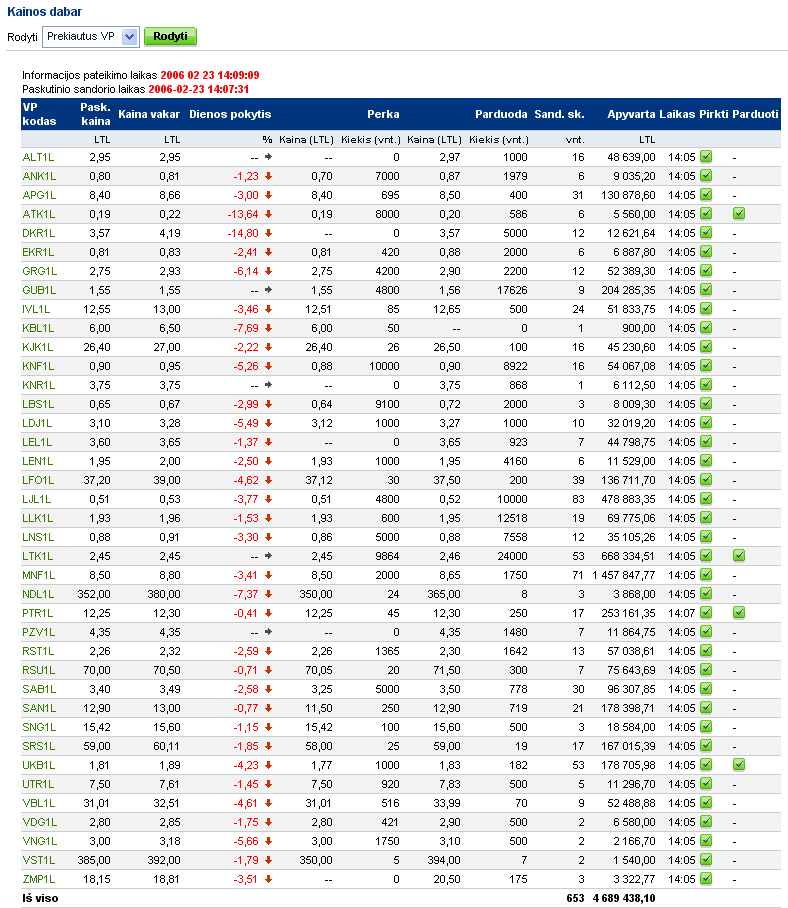Click the VNG1L code link
Viewport: 788px width, 908px height.
pyautogui.click(x=39, y=841)
